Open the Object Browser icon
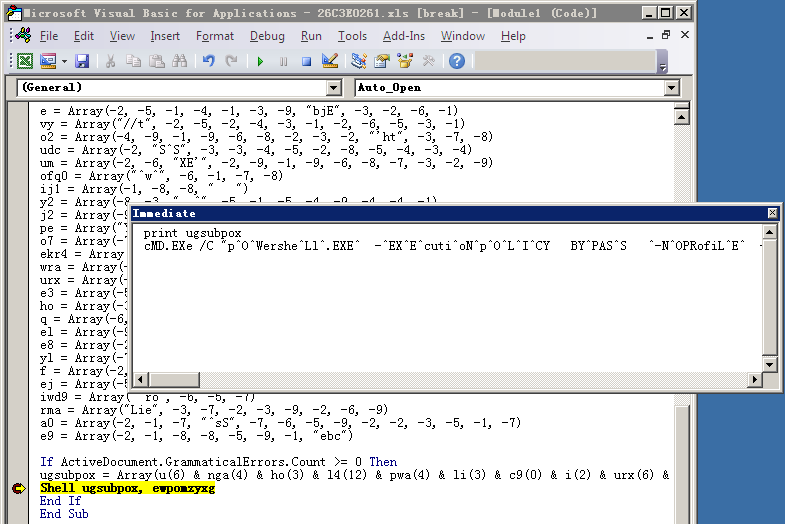The height and width of the screenshot is (524, 786). point(405,61)
